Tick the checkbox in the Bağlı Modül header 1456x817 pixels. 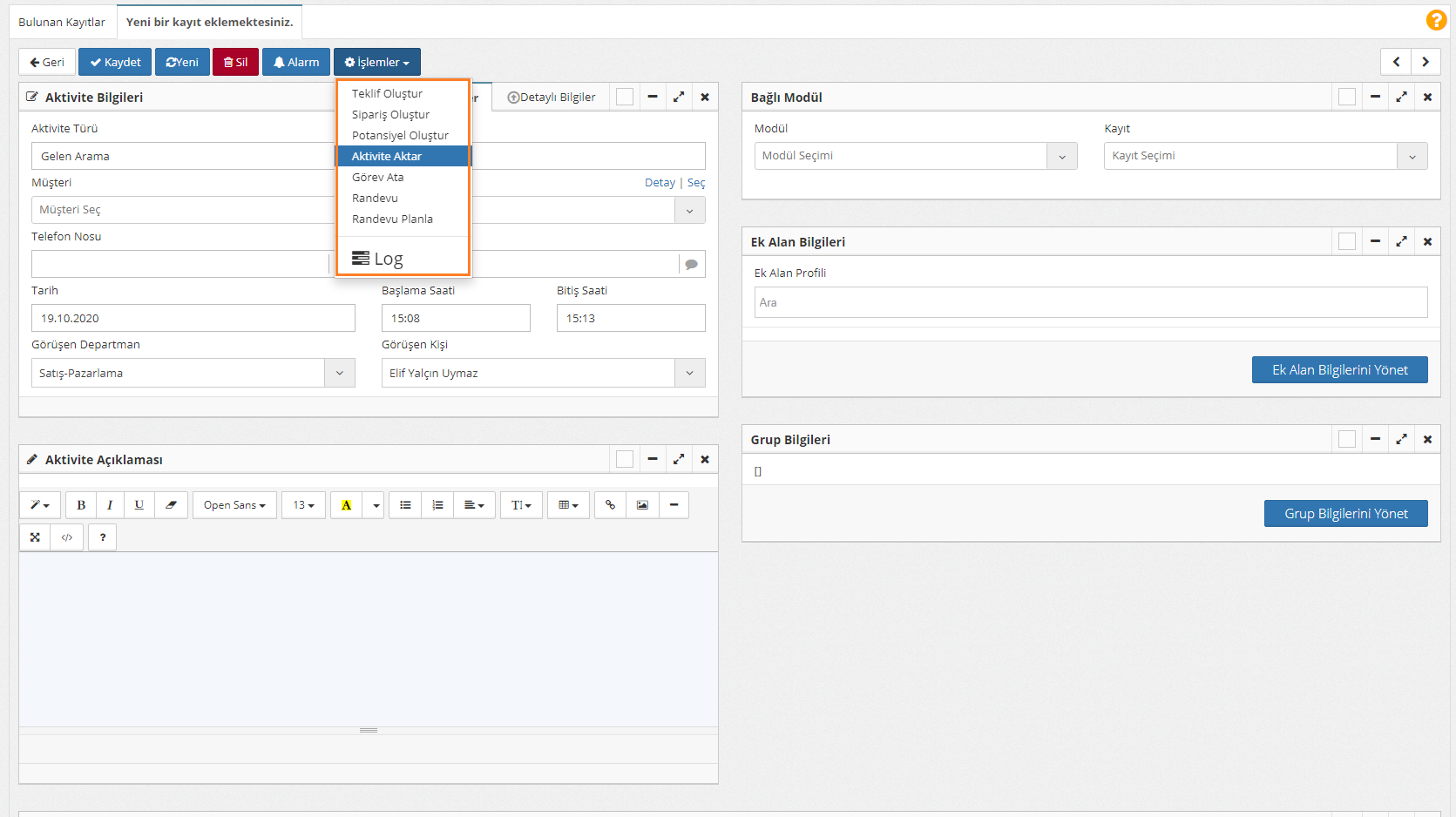click(1346, 98)
